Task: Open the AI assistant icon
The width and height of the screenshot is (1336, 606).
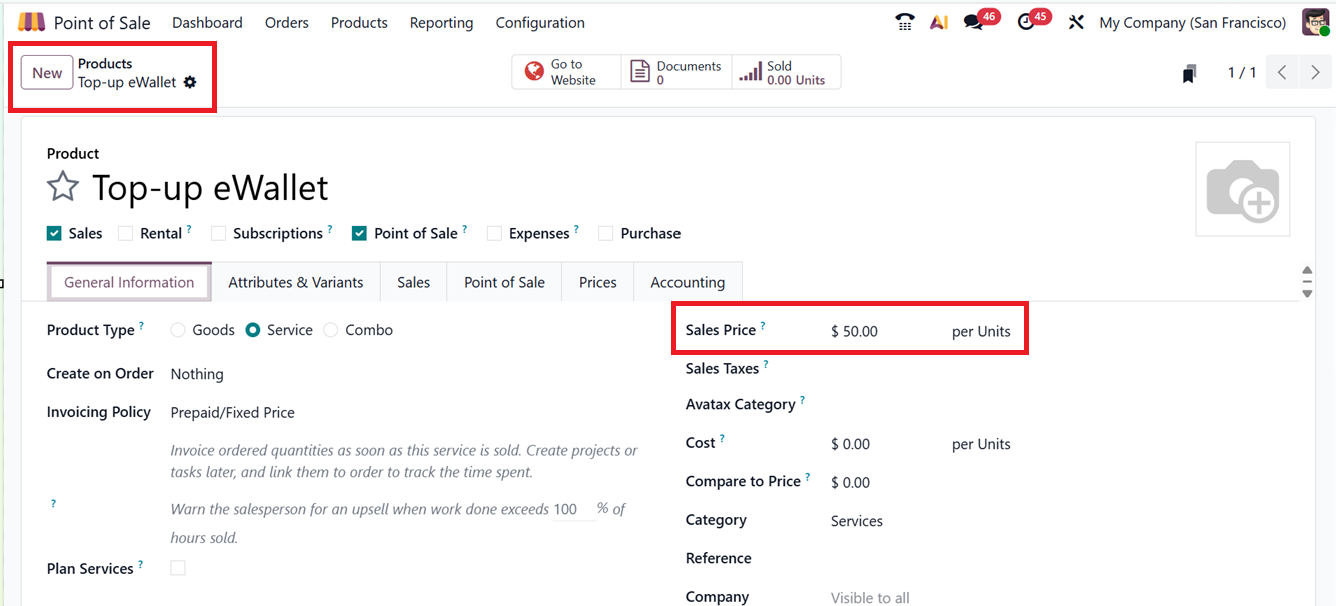Action: (x=938, y=22)
